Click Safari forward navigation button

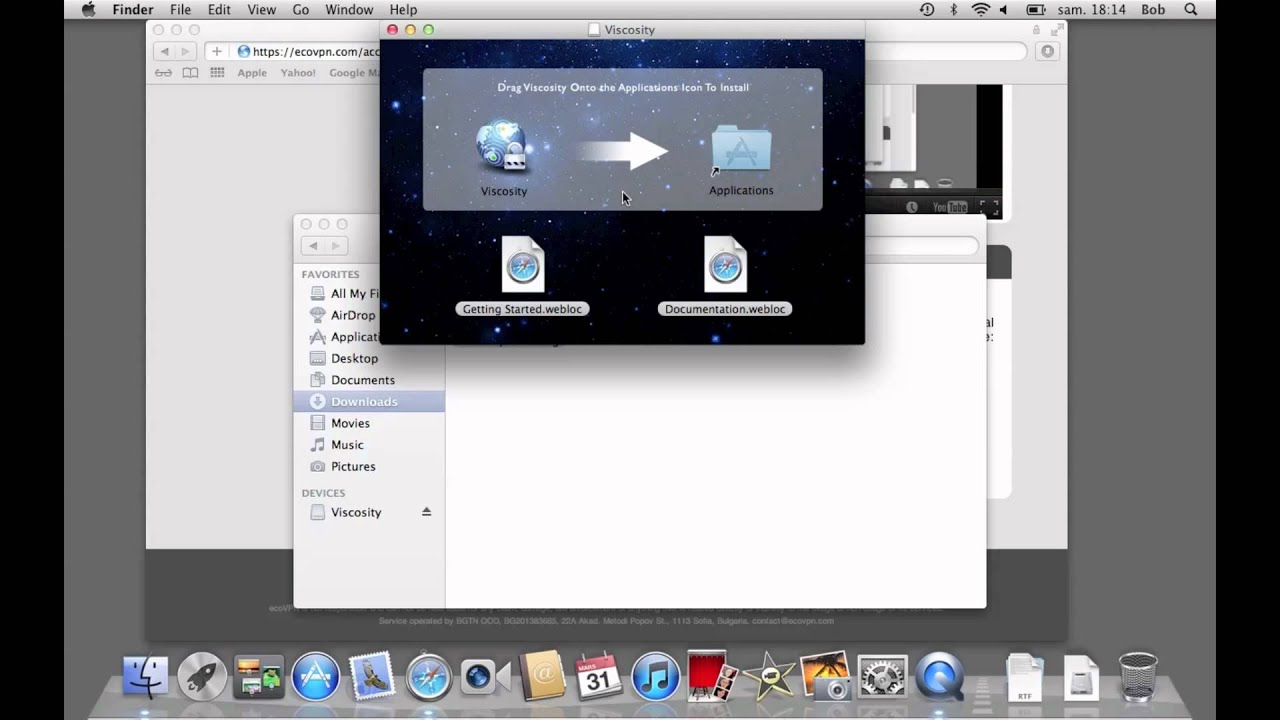187,51
